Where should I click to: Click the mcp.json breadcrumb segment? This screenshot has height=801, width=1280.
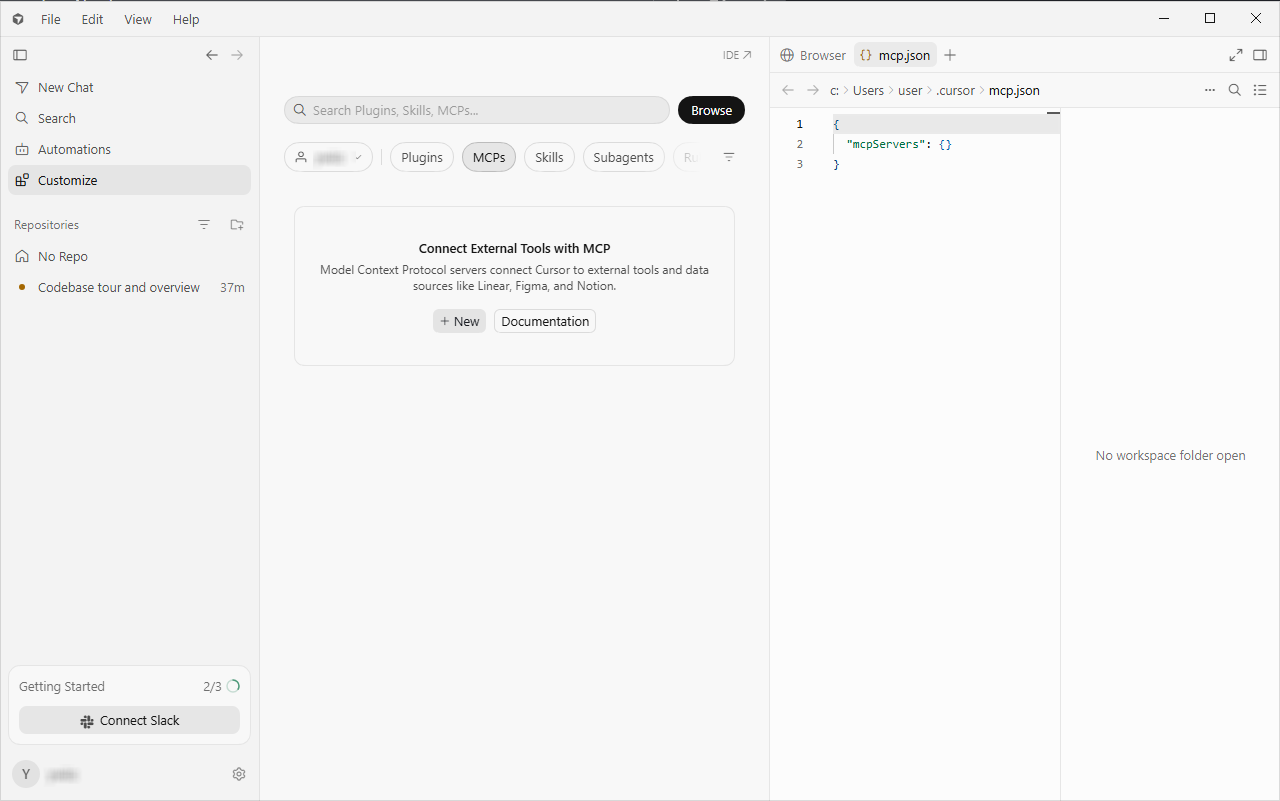(x=1014, y=90)
